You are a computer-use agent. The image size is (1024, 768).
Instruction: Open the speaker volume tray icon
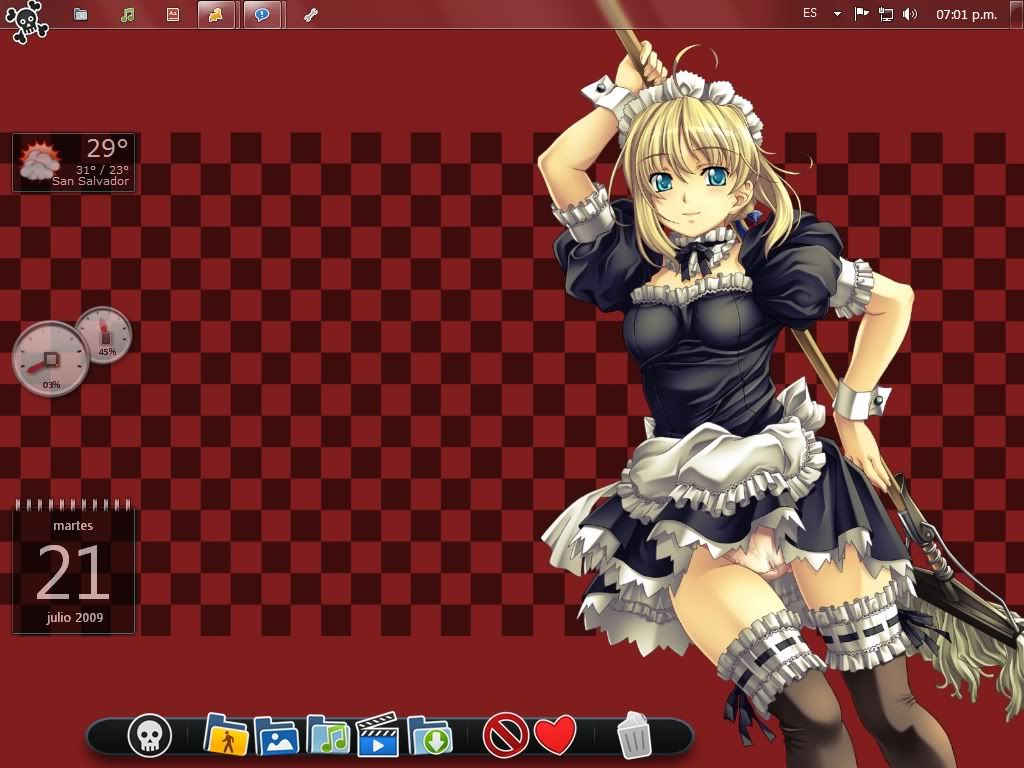point(910,14)
